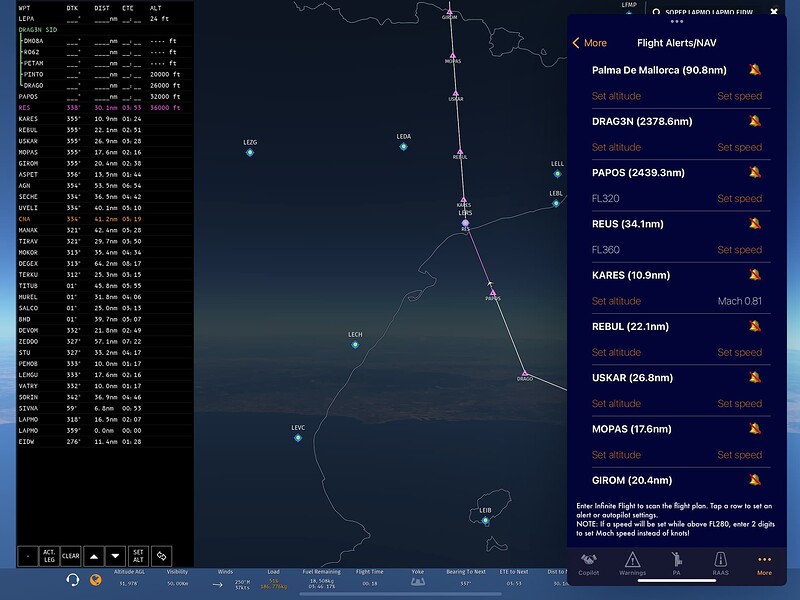The image size is (800, 600).
Task: Toggle alert bell for GIROM
Action: tap(755, 480)
